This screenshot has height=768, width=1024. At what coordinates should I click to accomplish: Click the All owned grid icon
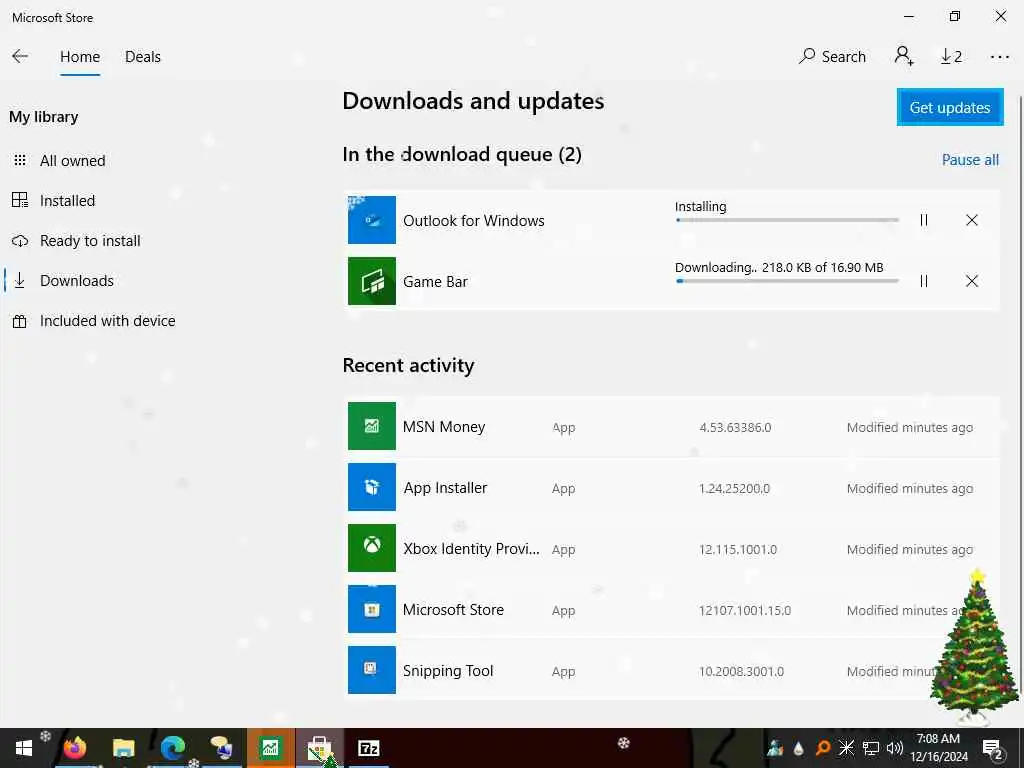[x=20, y=160]
